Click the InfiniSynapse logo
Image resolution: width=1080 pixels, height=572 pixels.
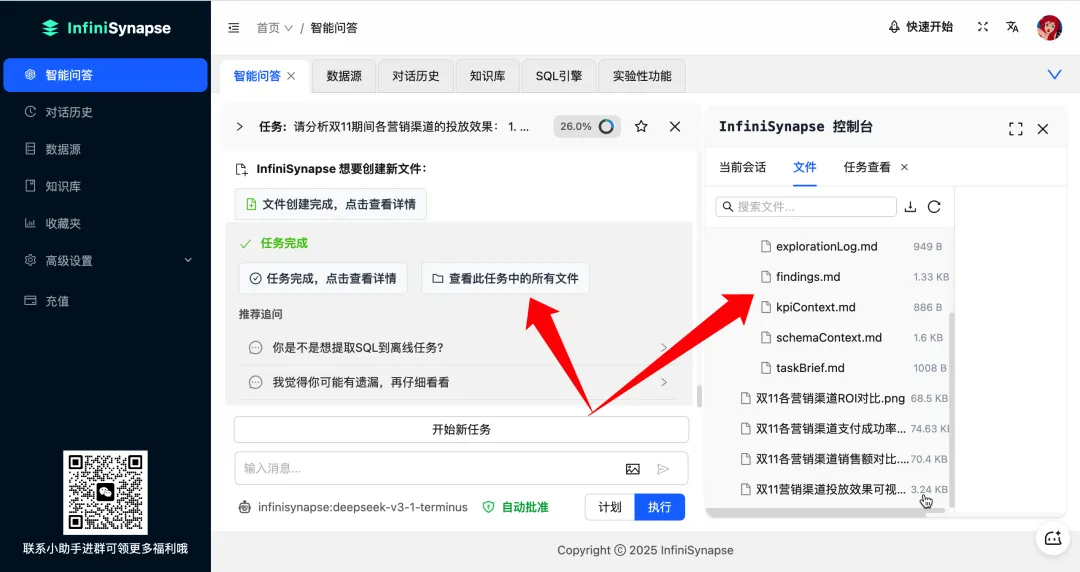(x=106, y=28)
